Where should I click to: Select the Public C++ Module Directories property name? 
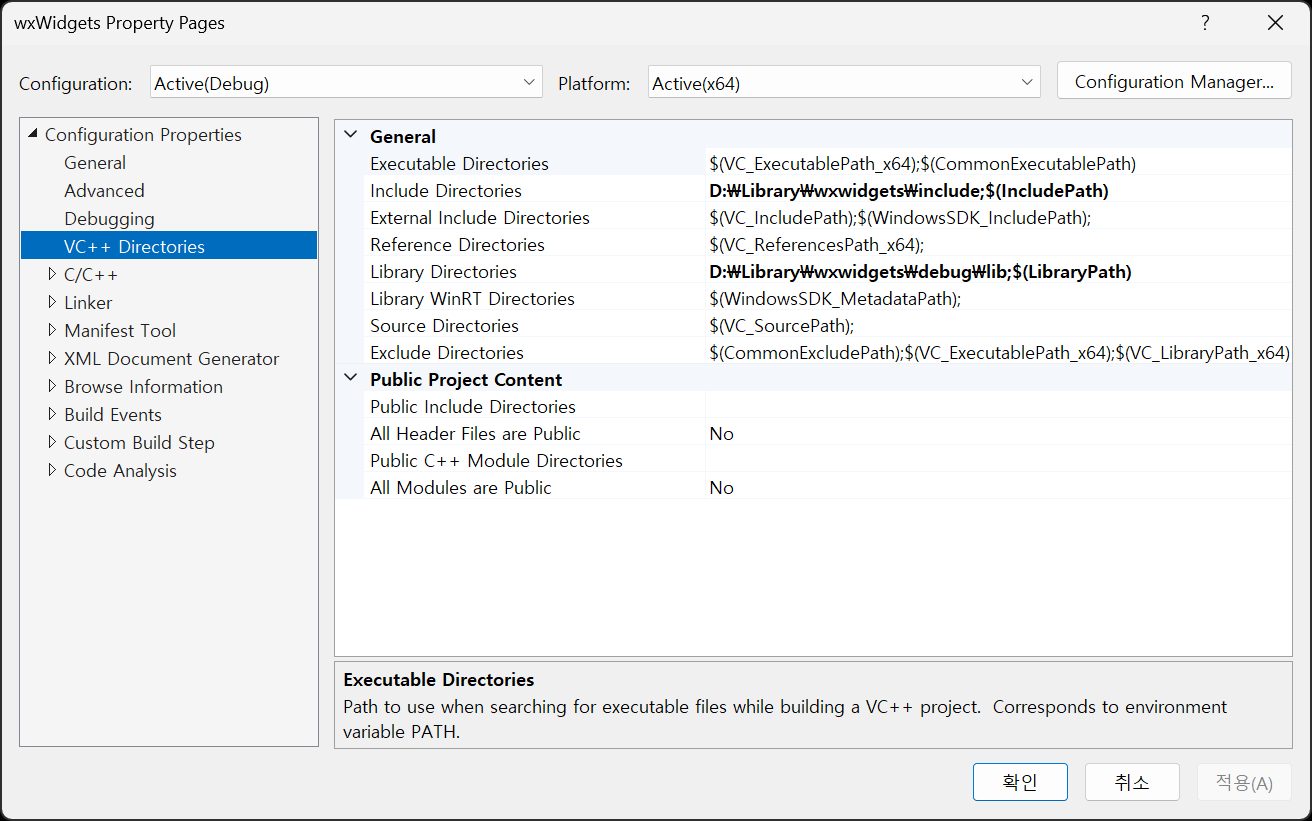click(x=496, y=460)
